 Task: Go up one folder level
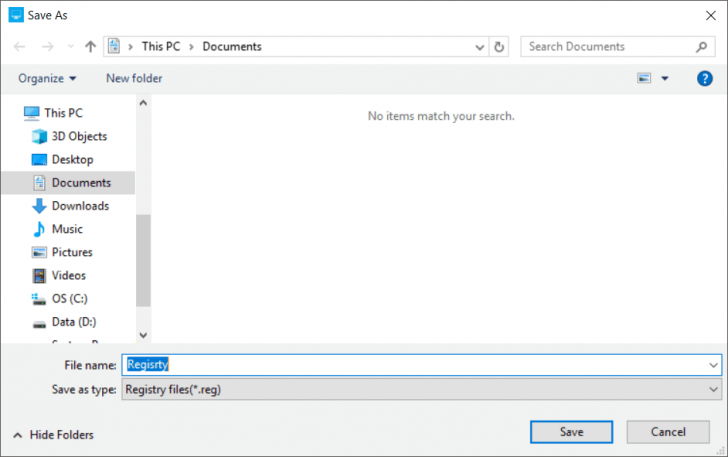[x=91, y=46]
